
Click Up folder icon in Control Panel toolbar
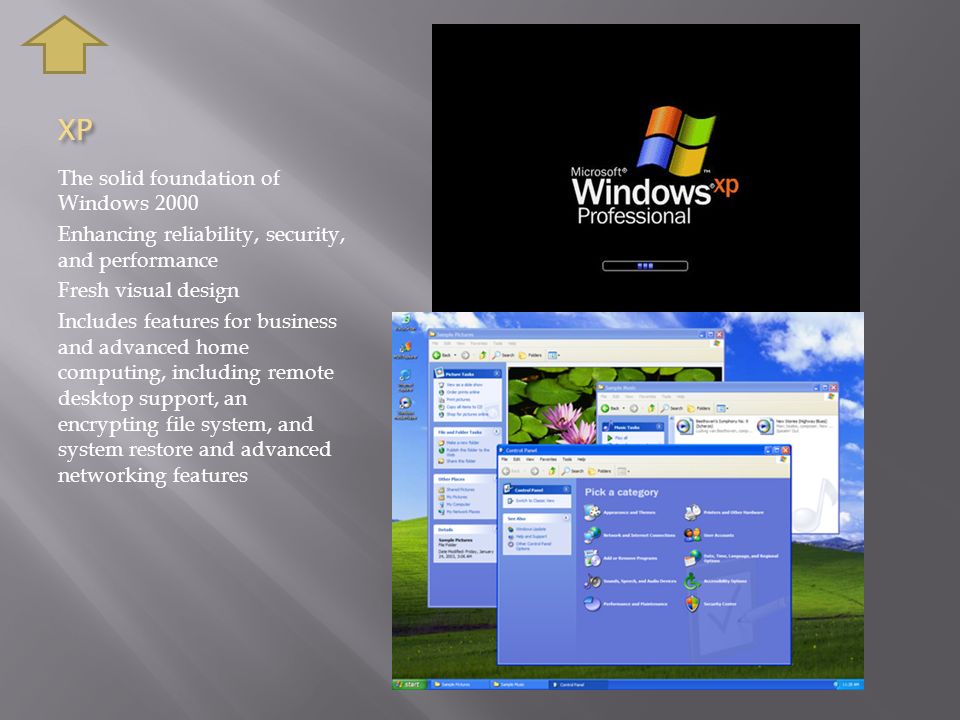[552, 471]
